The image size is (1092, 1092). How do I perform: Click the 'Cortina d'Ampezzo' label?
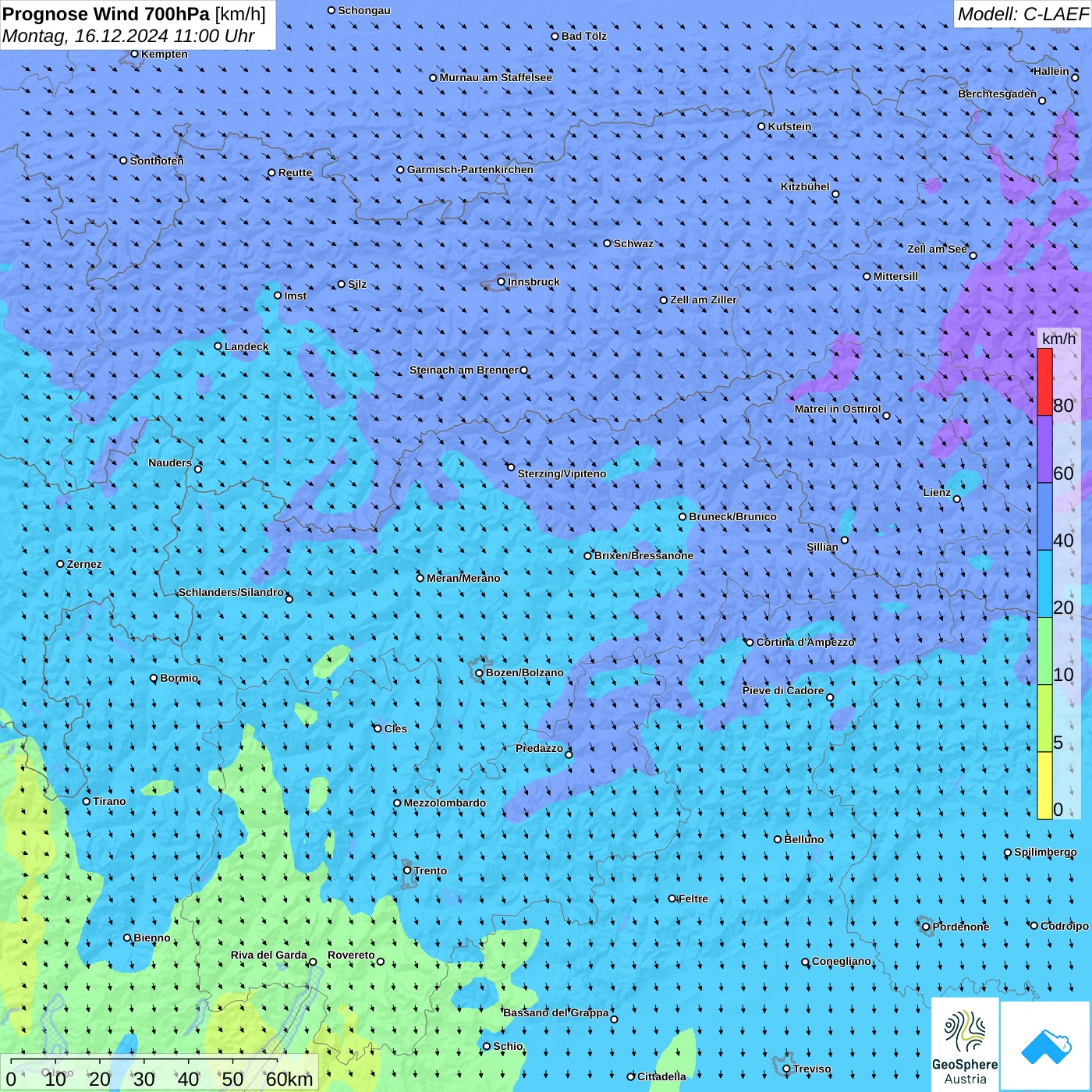coord(806,642)
